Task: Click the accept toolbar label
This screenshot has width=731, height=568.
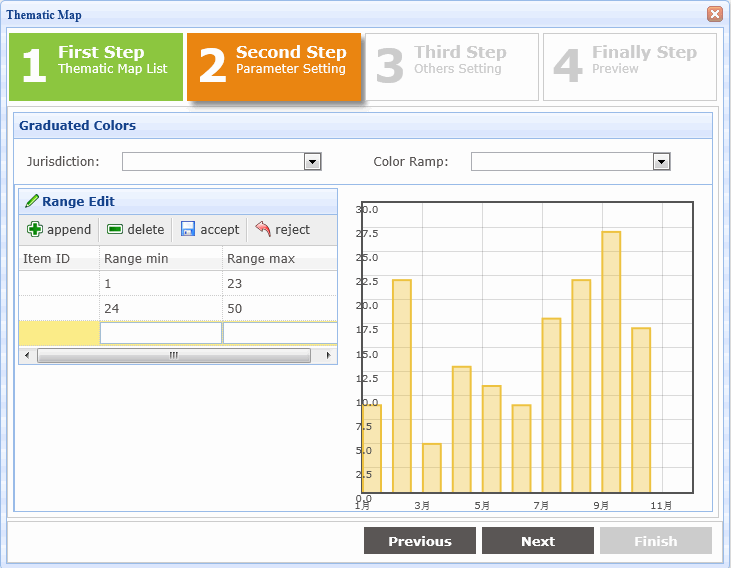Action: coord(220,229)
